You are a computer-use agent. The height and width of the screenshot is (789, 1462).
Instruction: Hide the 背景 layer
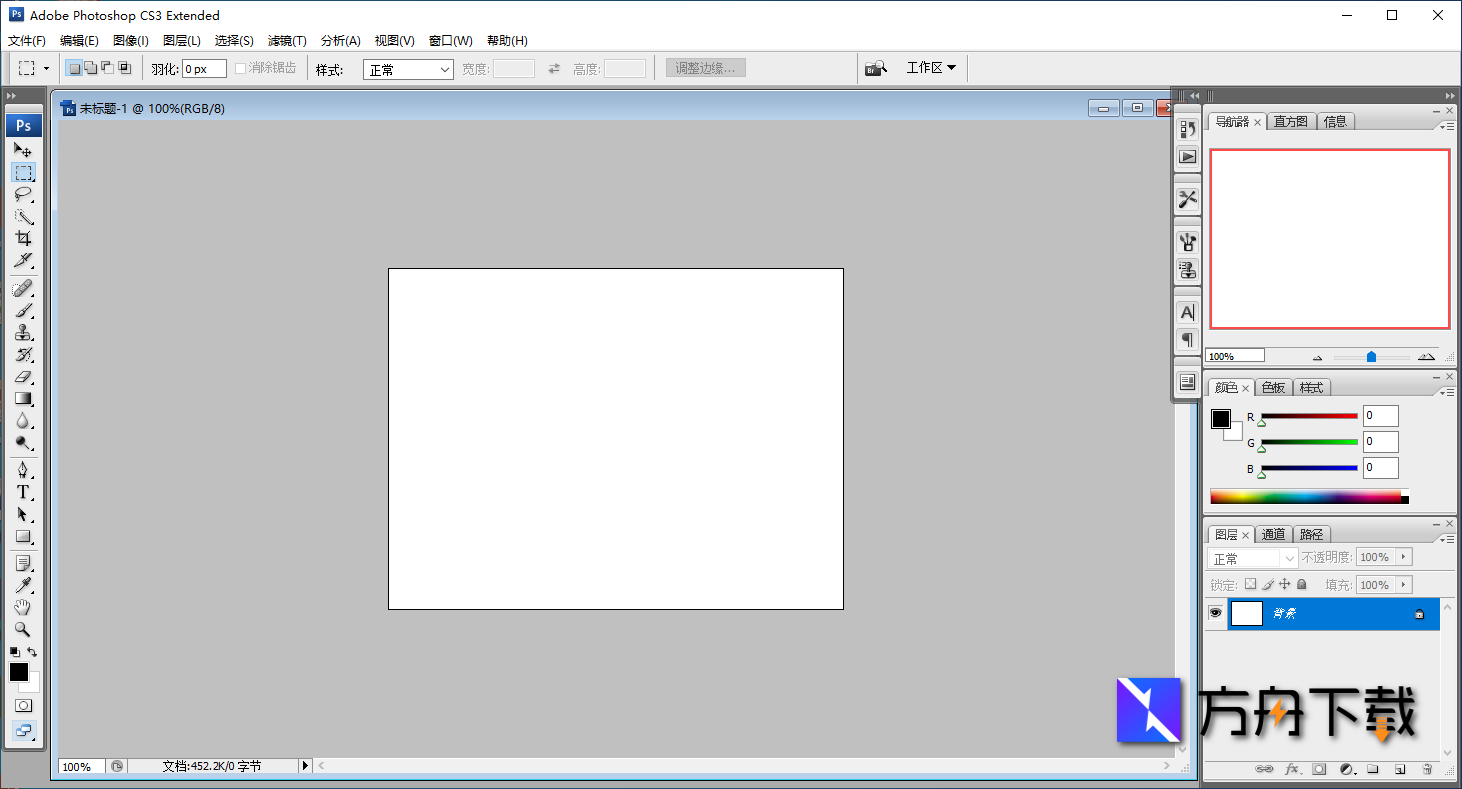click(1215, 613)
